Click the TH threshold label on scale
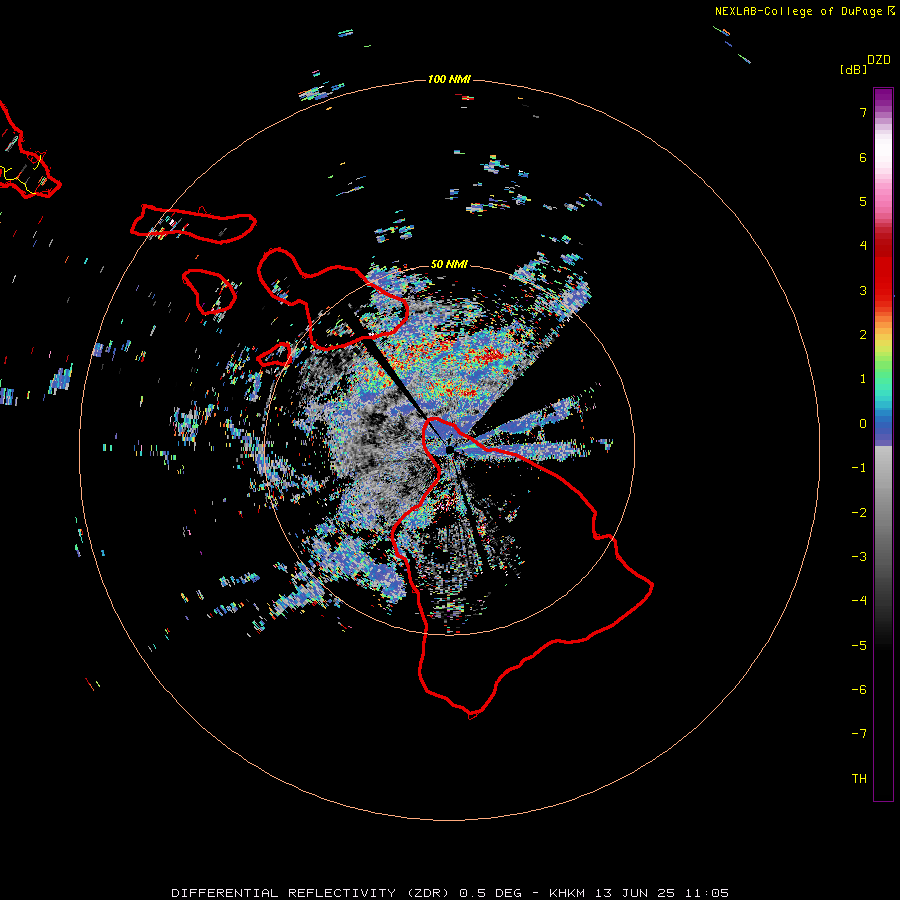Image resolution: width=900 pixels, height=900 pixels. [x=859, y=779]
